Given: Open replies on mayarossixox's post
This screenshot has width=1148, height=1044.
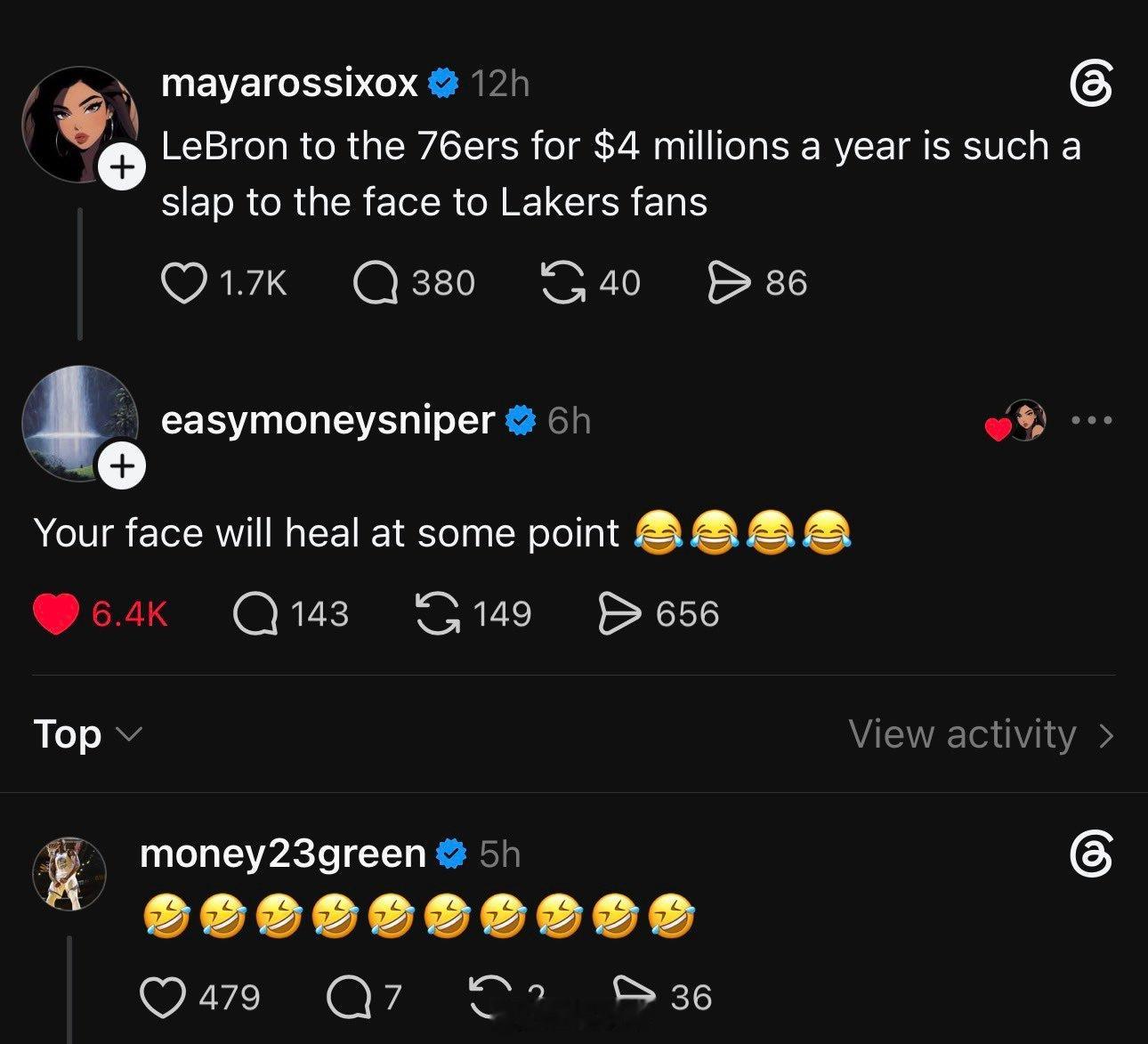Looking at the screenshot, I should pos(375,283).
